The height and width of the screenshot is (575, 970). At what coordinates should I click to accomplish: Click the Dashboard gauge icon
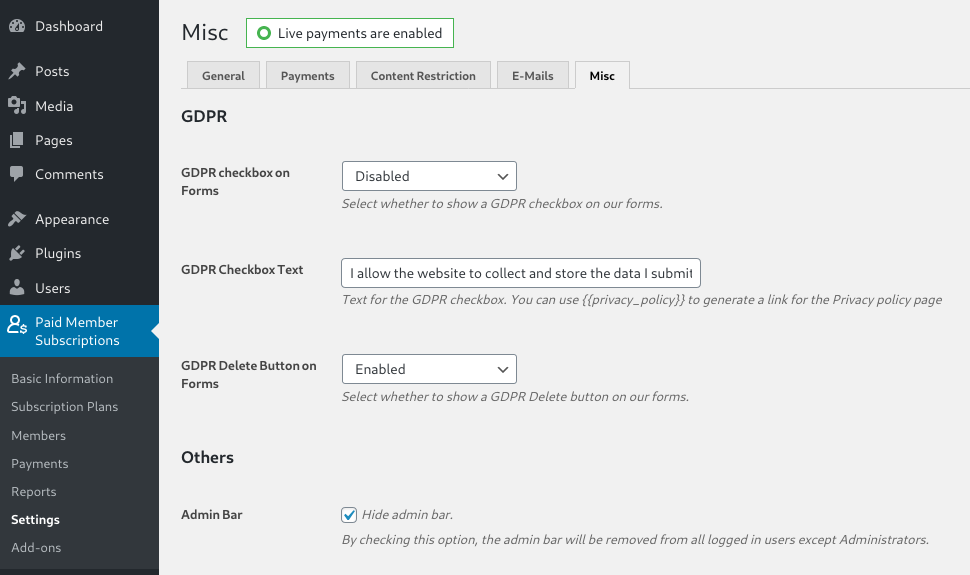click(x=17, y=26)
